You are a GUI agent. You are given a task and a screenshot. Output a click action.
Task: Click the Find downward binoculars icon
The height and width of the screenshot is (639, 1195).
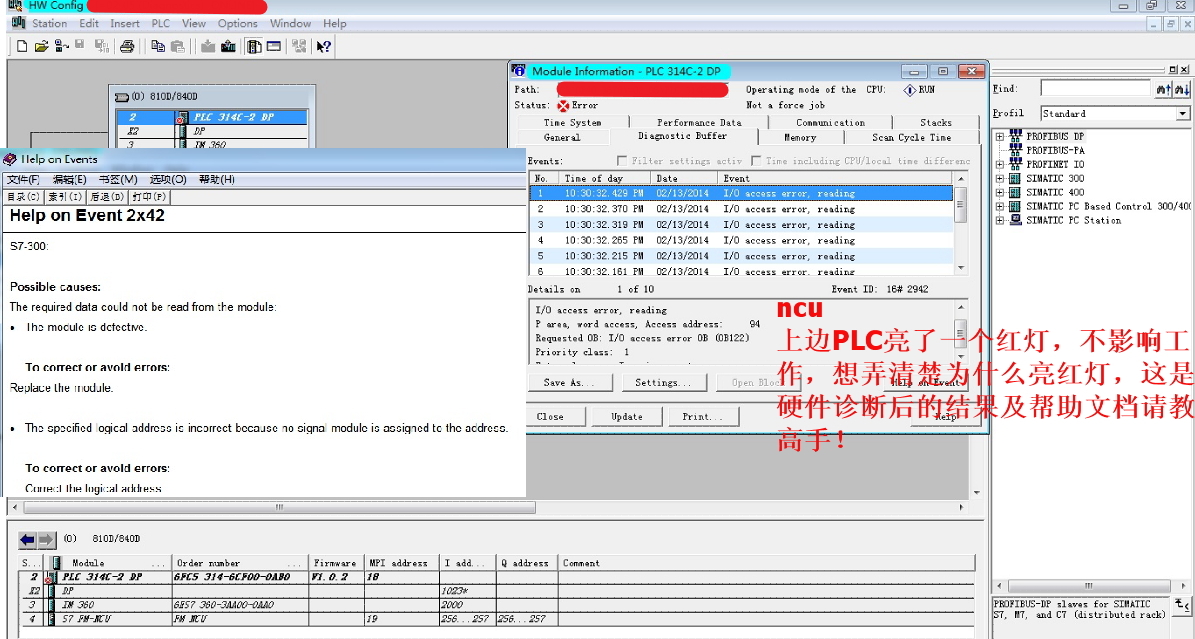(1181, 89)
